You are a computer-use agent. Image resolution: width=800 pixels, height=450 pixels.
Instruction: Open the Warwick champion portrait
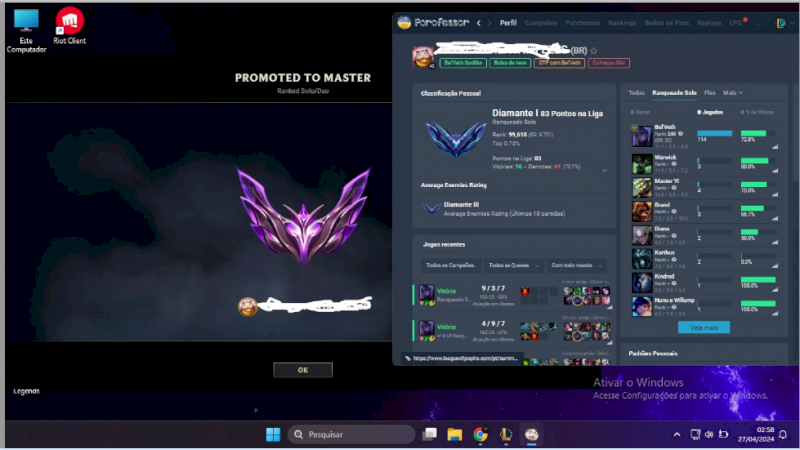[x=642, y=164]
